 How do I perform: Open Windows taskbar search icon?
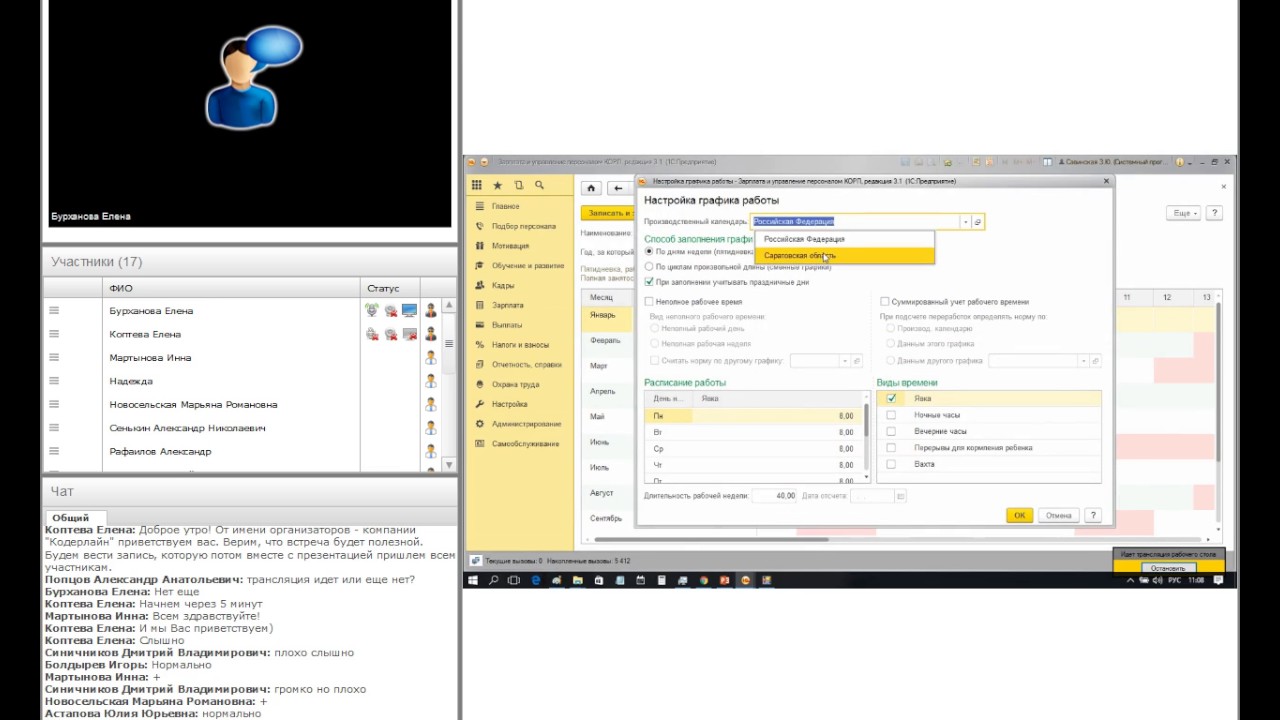tap(494, 580)
